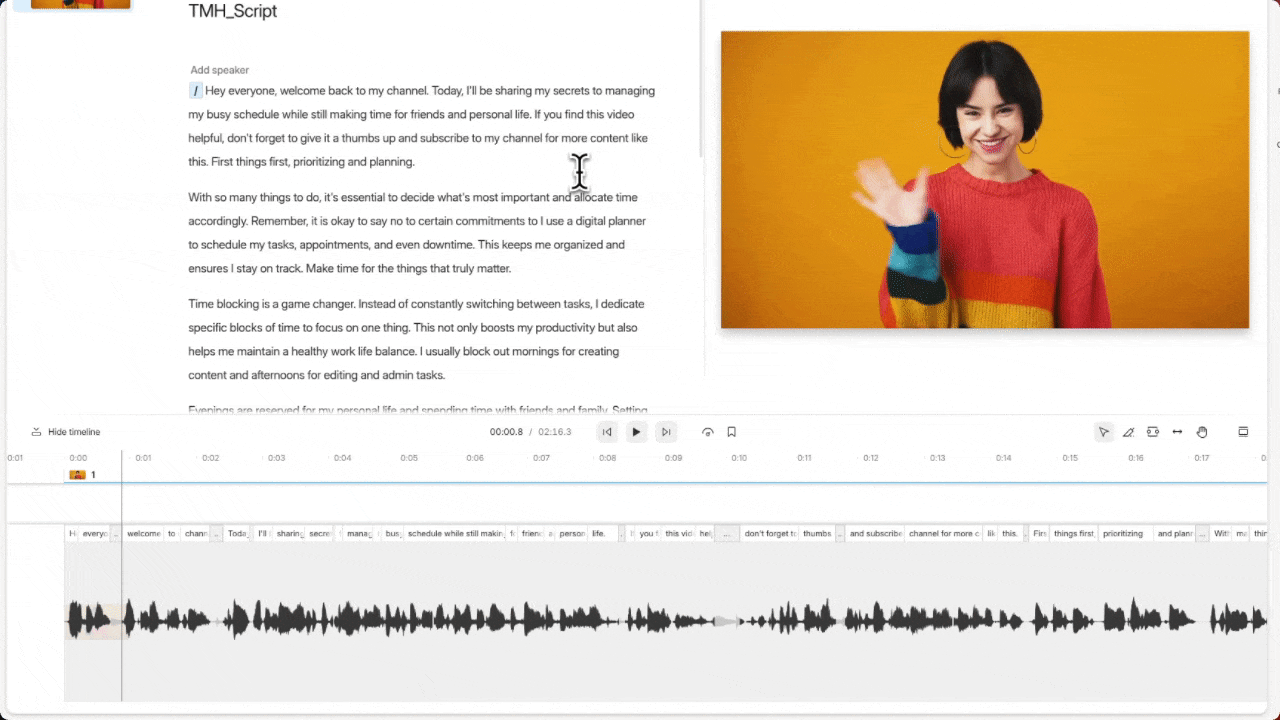
Task: Select scene 1 thumbnail on the timeline
Action: (x=77, y=474)
